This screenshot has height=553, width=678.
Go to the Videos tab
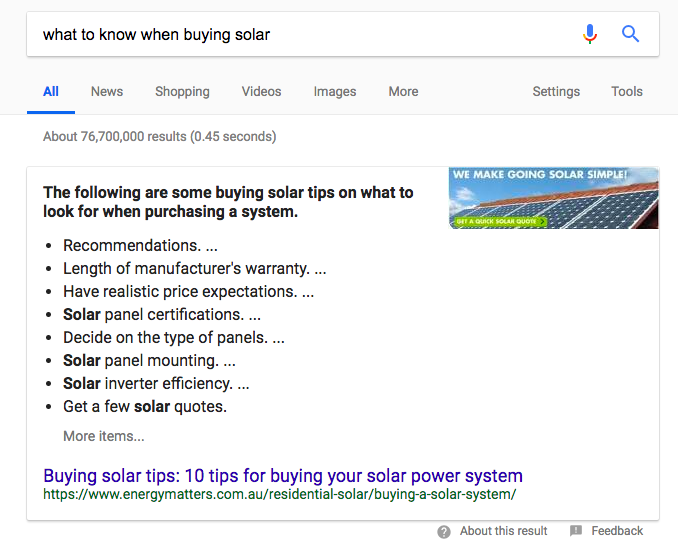click(x=261, y=91)
